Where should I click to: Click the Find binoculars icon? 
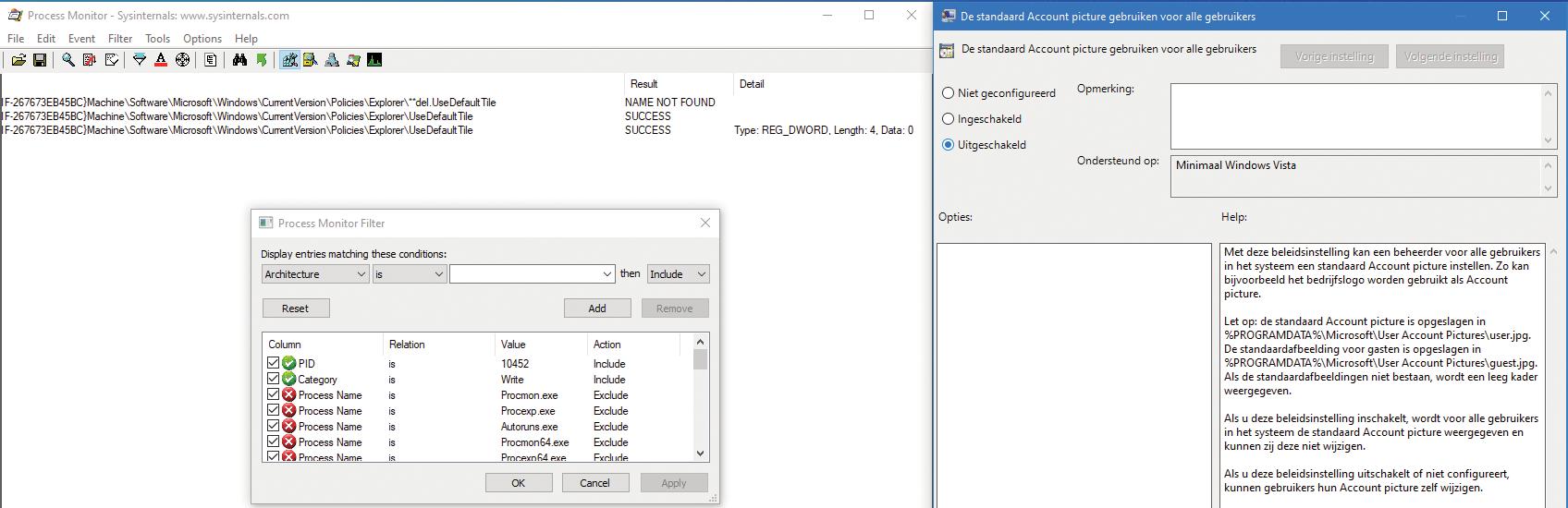tap(239, 60)
